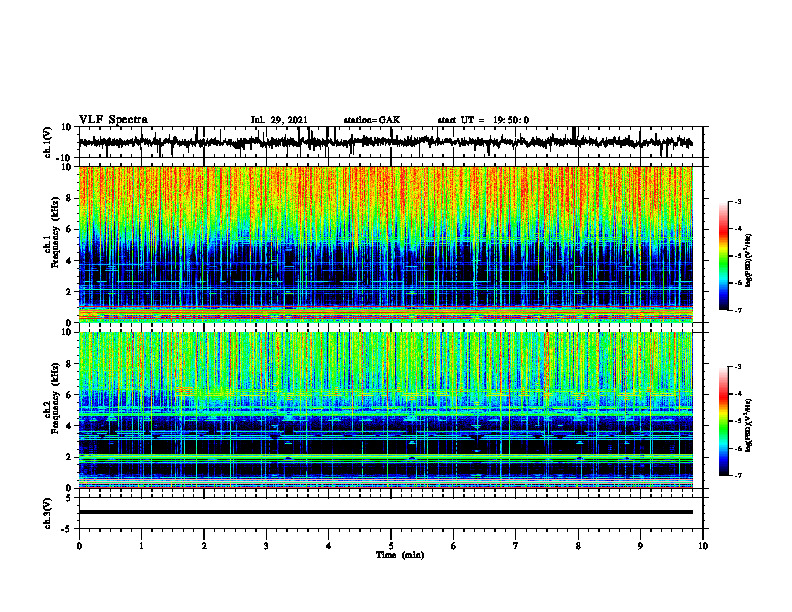
Task: Click time axis tick label "9"
Action: point(640,546)
